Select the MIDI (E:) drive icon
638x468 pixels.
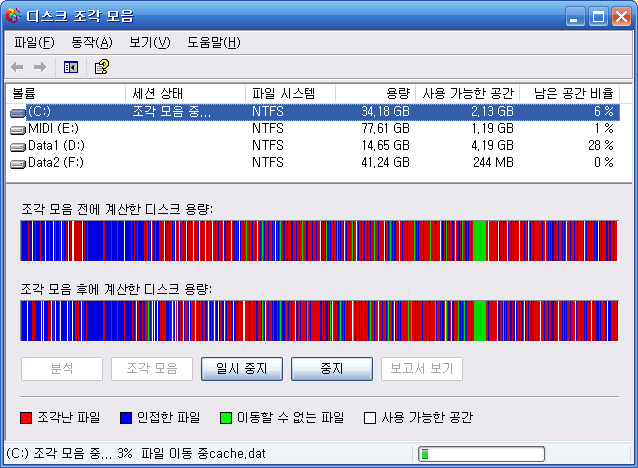point(18,129)
